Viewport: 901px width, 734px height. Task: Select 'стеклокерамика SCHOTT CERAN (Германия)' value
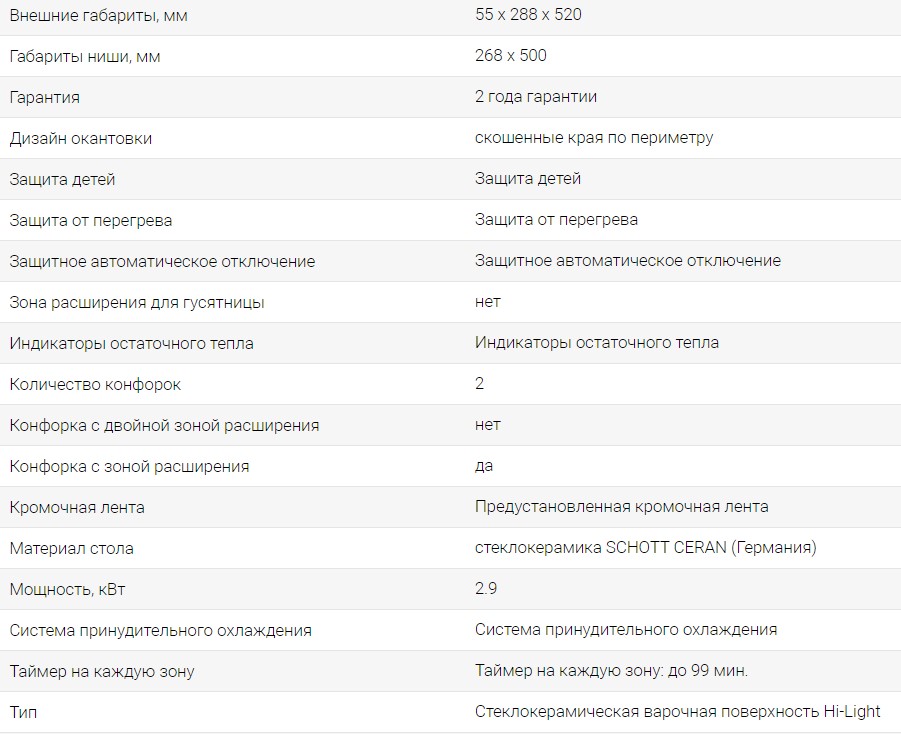tap(646, 548)
